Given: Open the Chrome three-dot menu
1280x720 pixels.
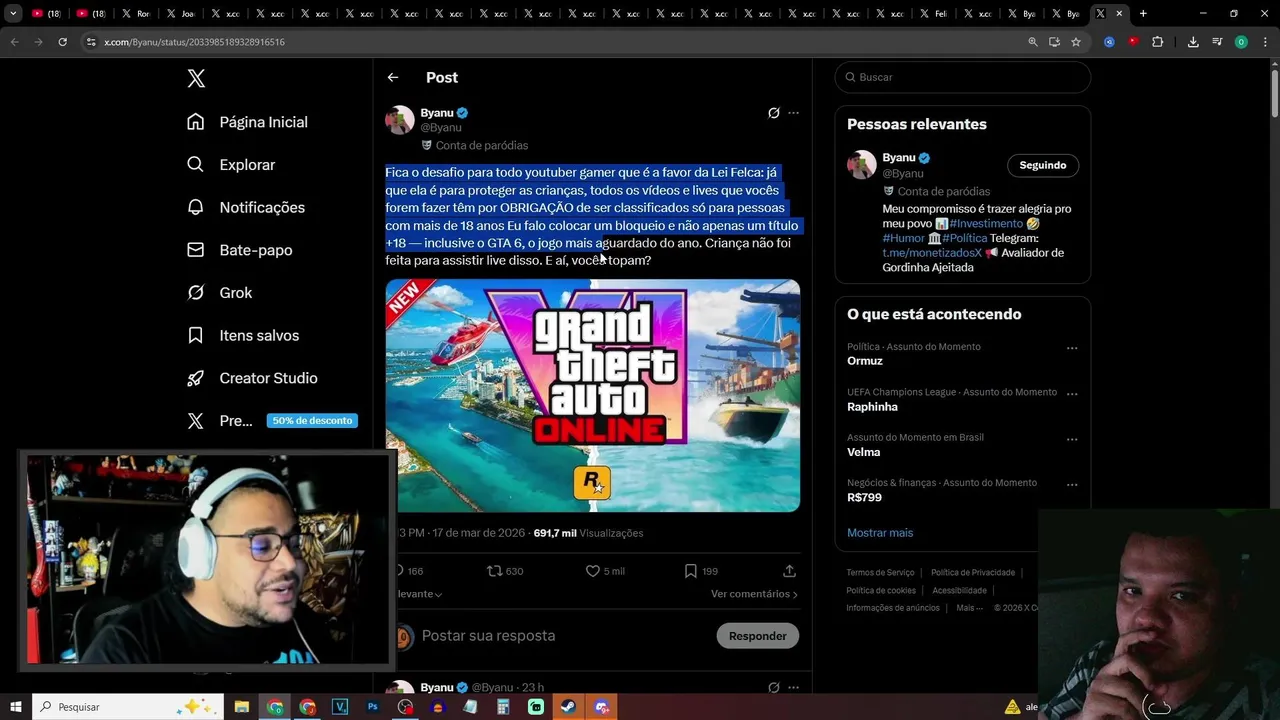Looking at the screenshot, I should (1265, 42).
